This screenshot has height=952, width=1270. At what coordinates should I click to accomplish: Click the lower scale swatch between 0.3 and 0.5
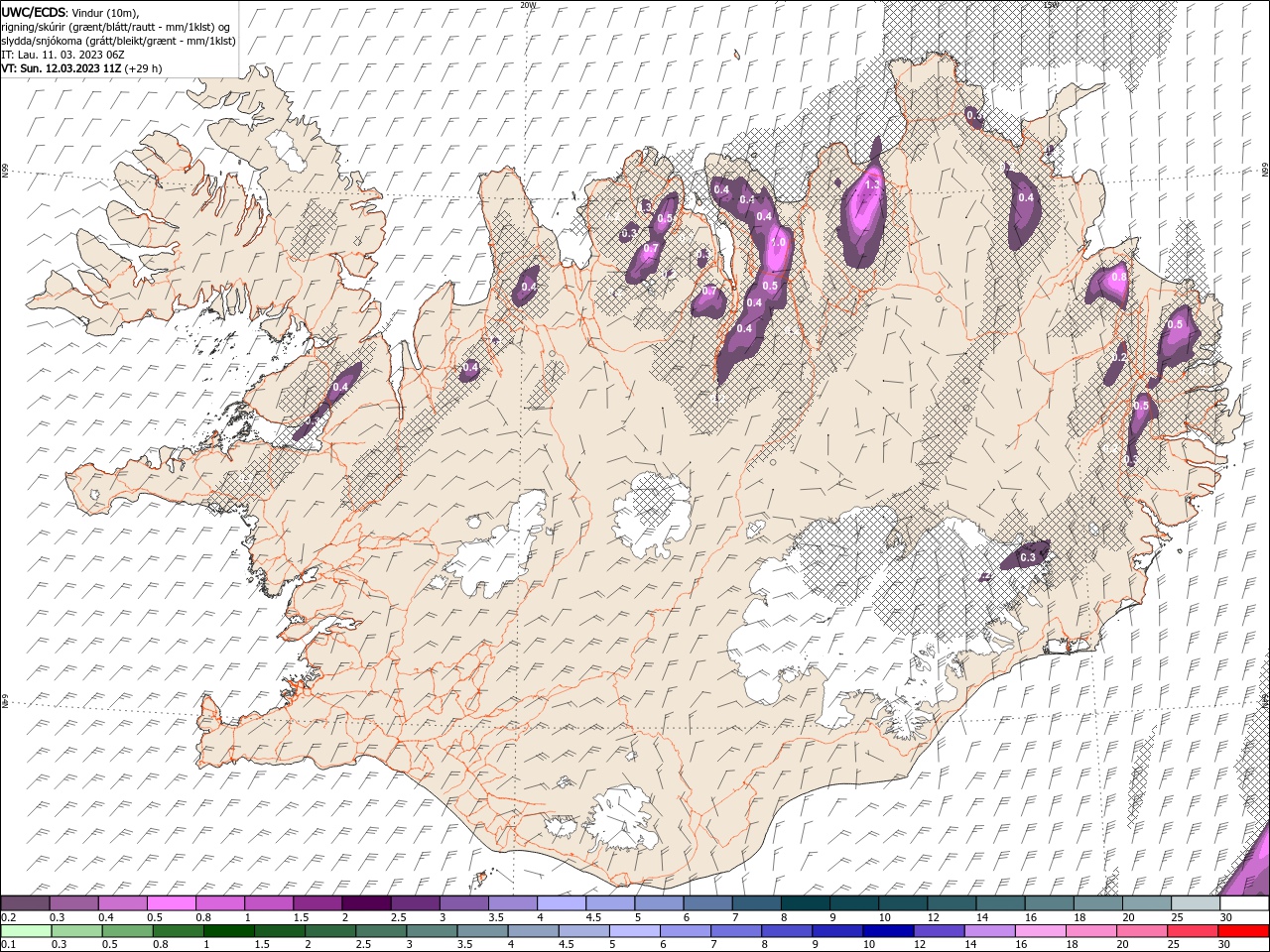coord(76,931)
